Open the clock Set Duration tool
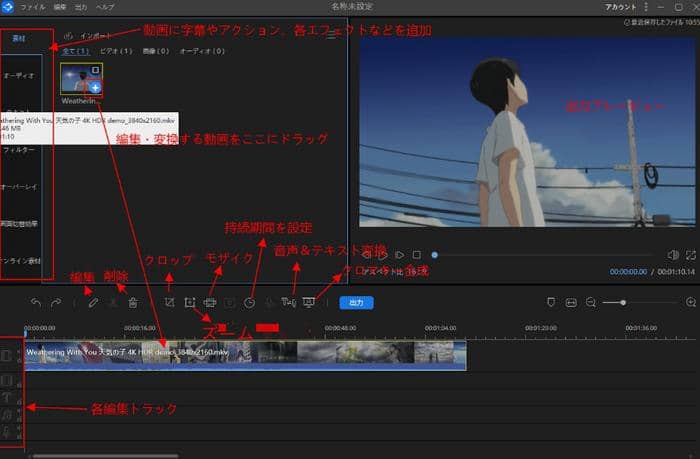 point(250,303)
